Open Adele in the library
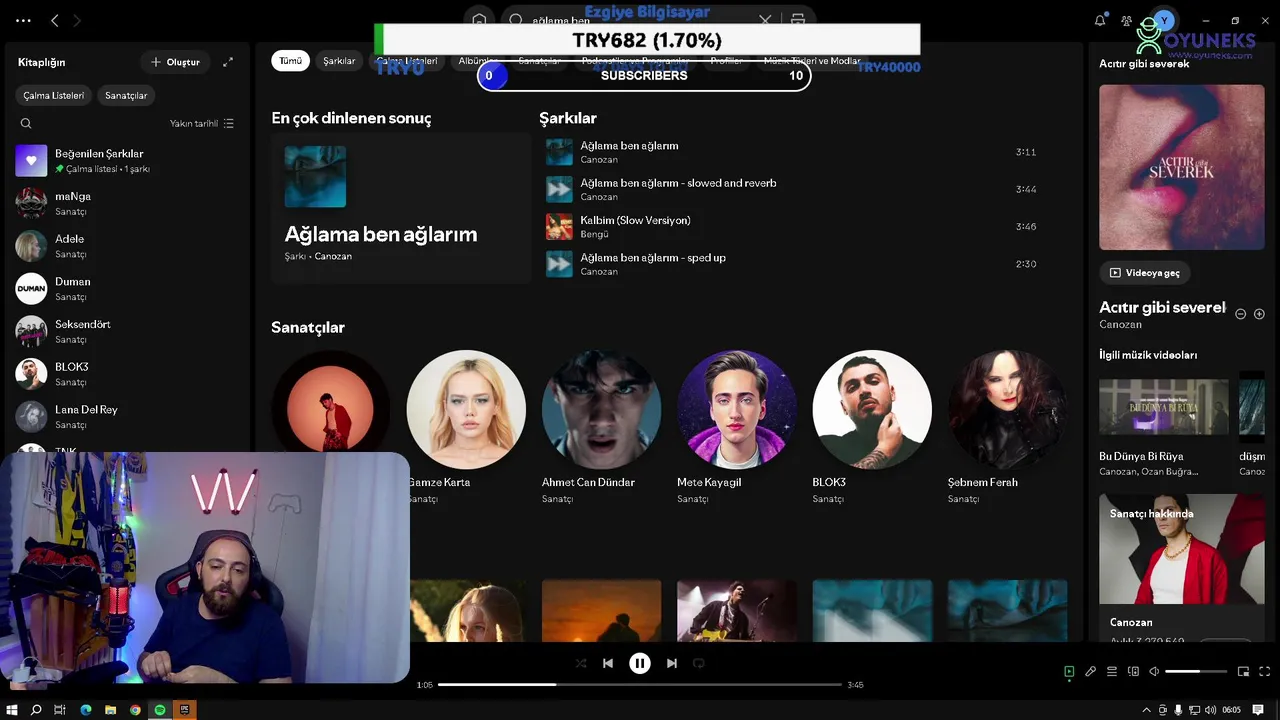Image resolution: width=1280 pixels, height=720 pixels. [x=127, y=246]
